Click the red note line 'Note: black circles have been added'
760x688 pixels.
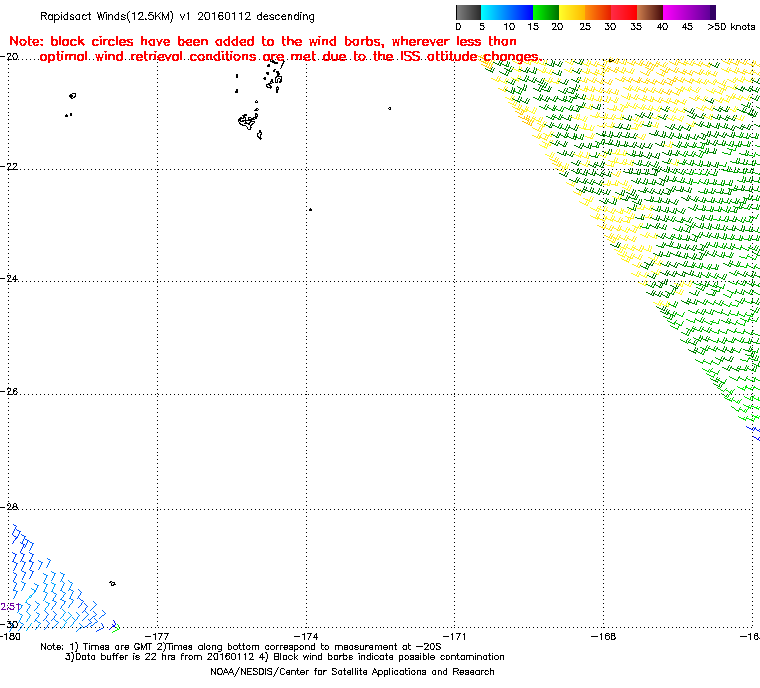pos(263,41)
